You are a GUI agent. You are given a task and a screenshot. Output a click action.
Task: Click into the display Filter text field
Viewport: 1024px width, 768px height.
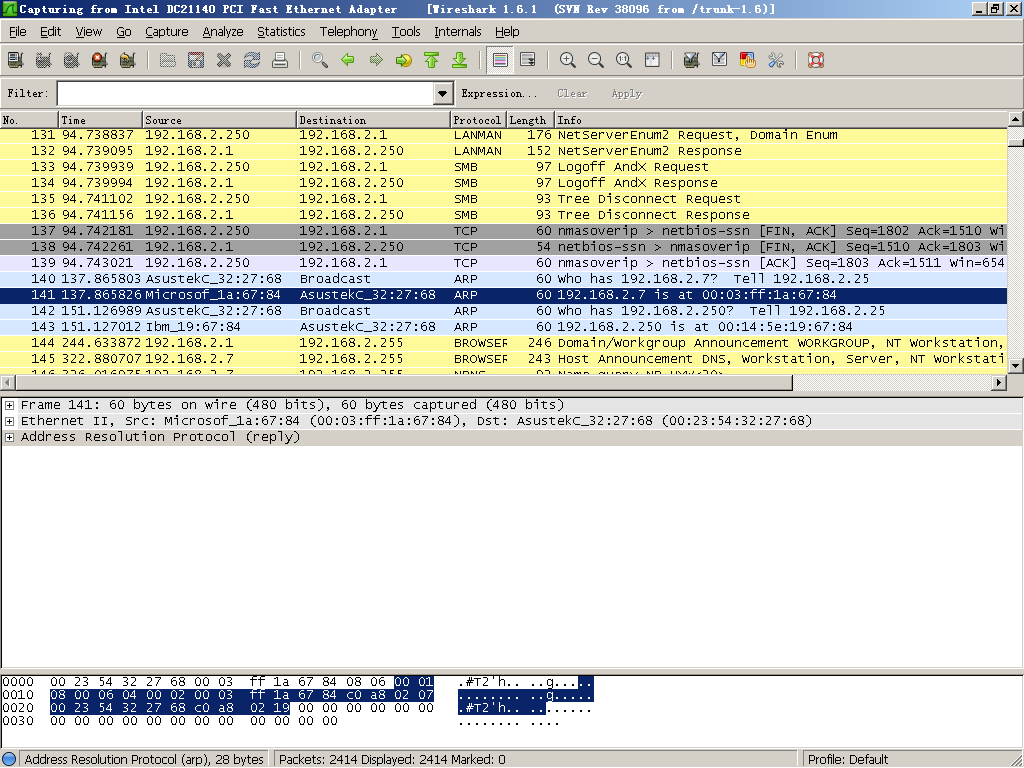tap(246, 94)
